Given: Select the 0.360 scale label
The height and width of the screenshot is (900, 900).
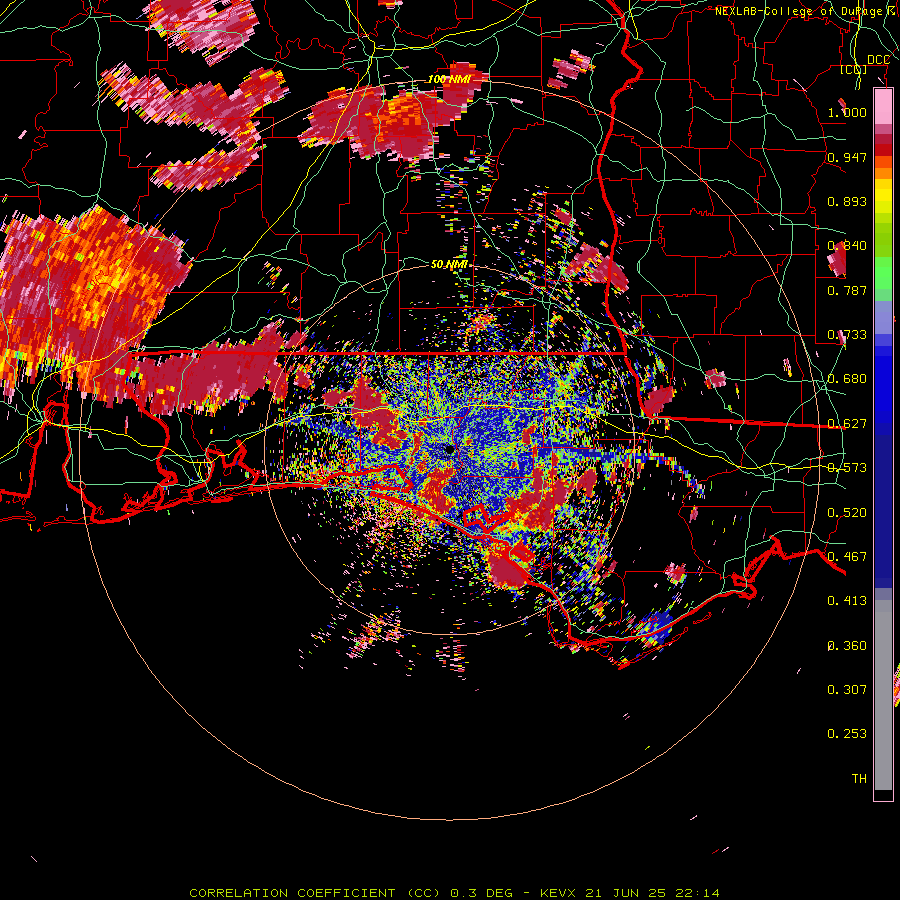Looking at the screenshot, I should click(x=847, y=646).
